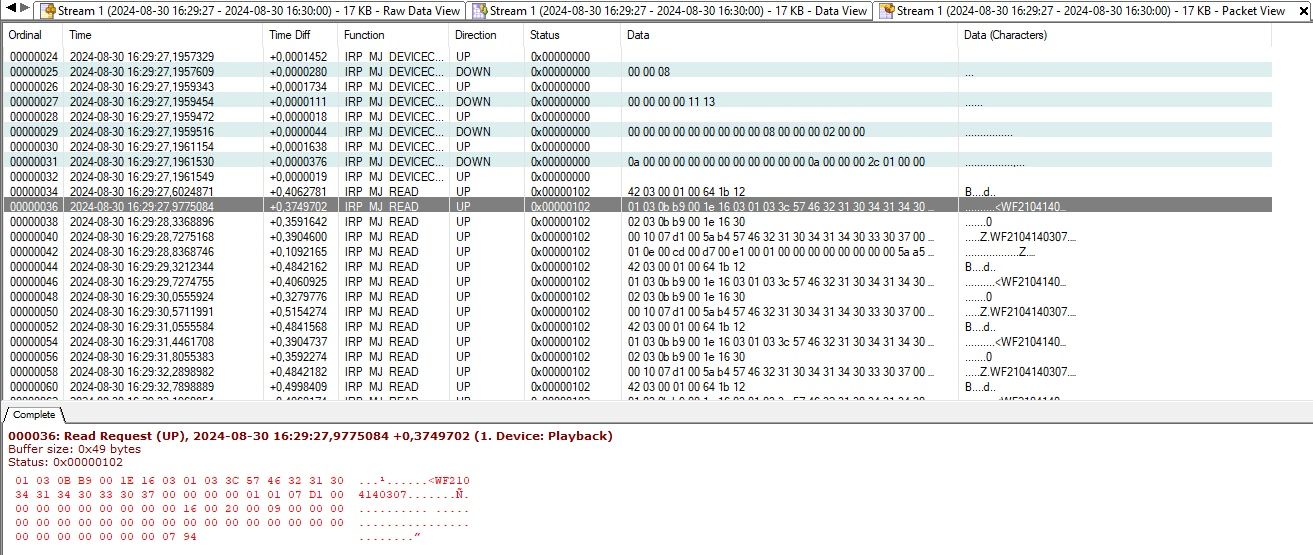
Task: Select packet row 00000052
Action: [x=638, y=327]
